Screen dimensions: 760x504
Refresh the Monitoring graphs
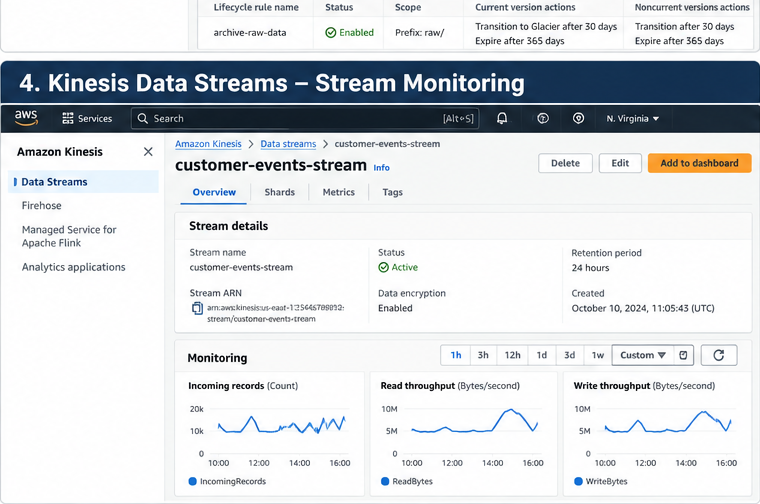pos(719,355)
